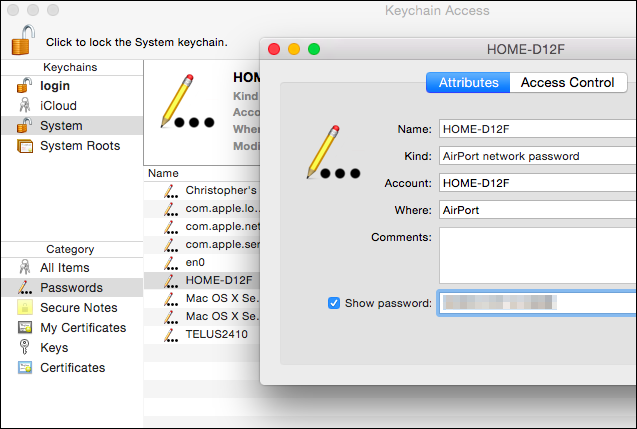
Task: Select the Keys category key icon
Action: tap(24, 347)
